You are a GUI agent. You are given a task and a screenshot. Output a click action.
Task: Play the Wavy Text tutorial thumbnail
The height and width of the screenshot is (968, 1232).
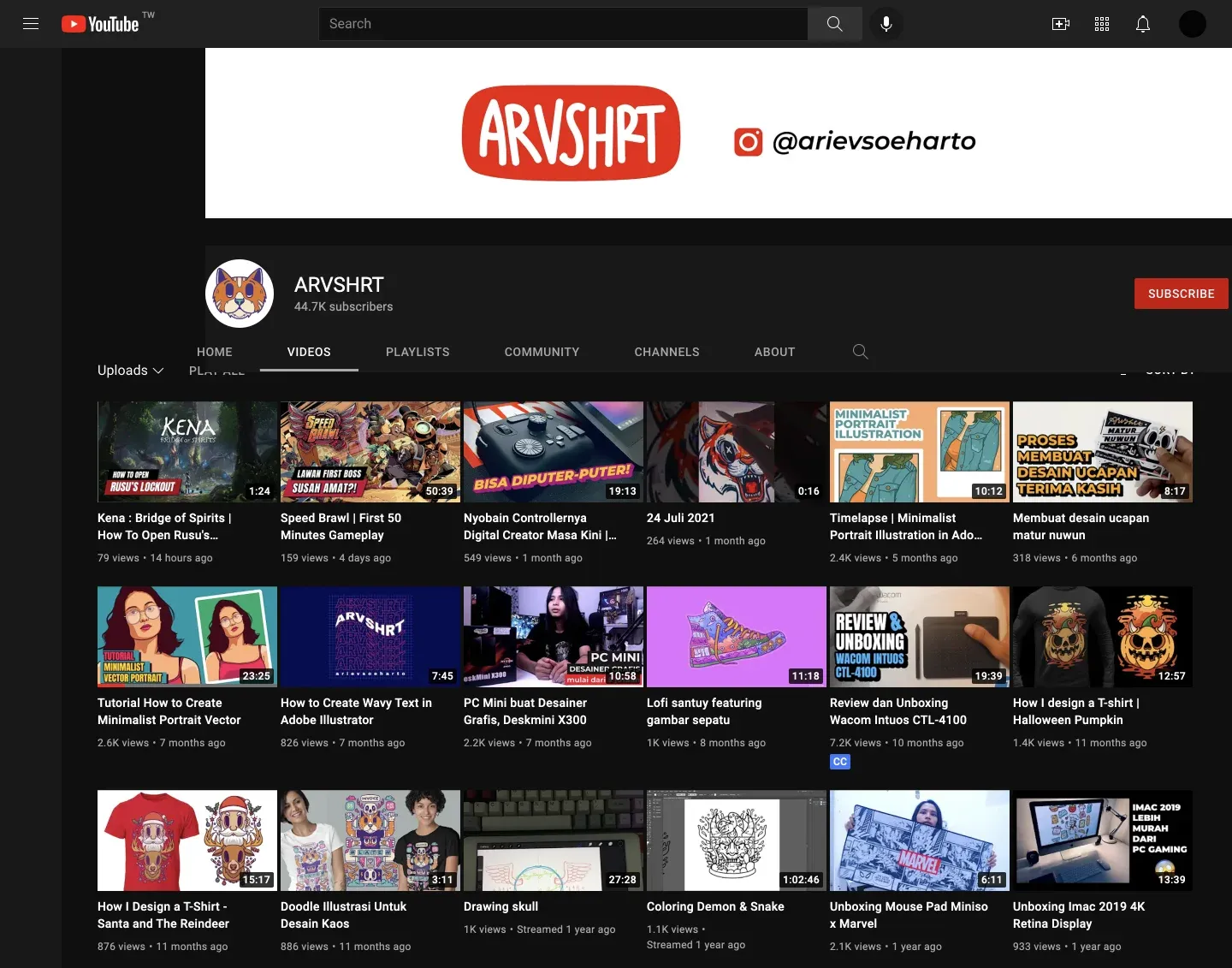(370, 637)
